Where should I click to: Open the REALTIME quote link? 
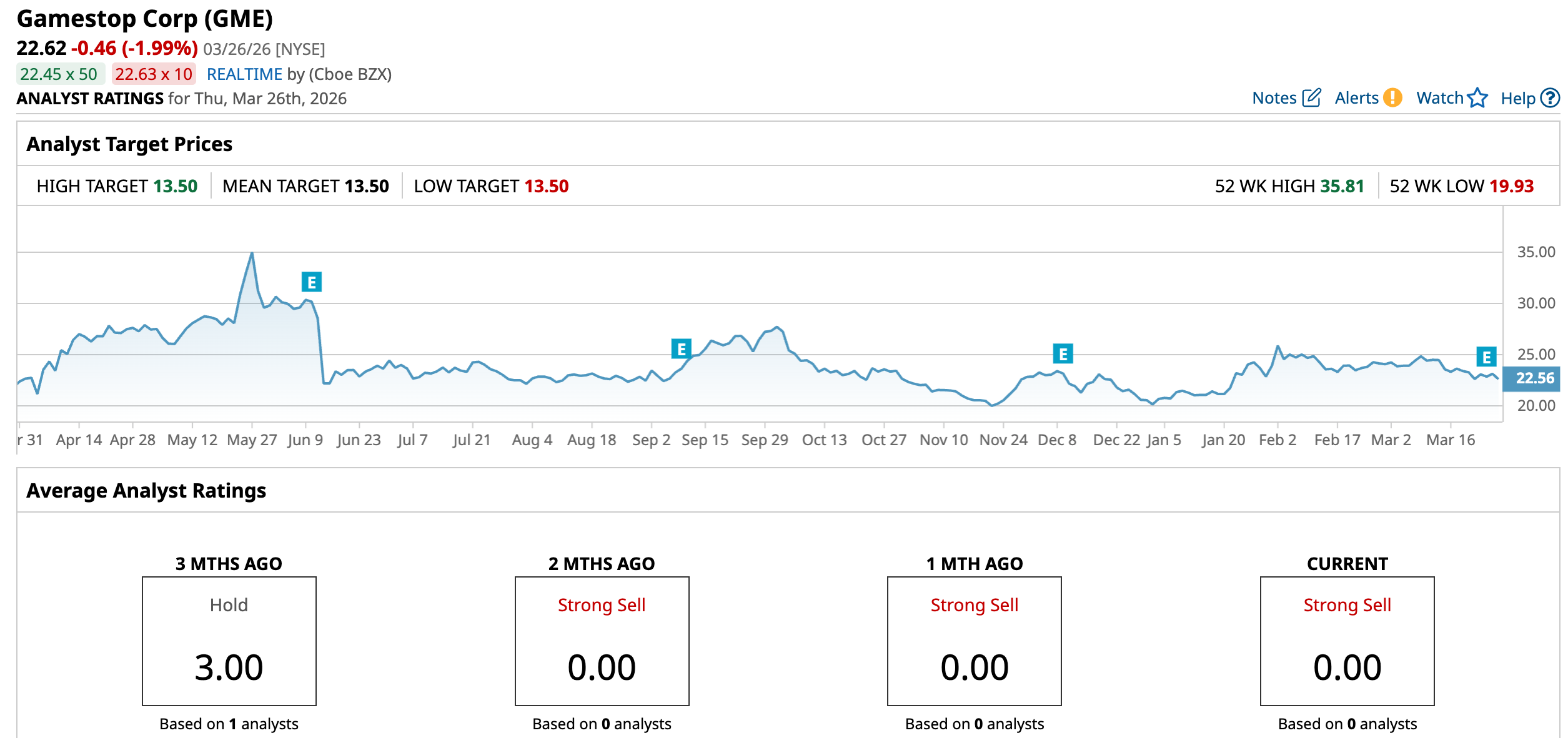click(x=244, y=74)
